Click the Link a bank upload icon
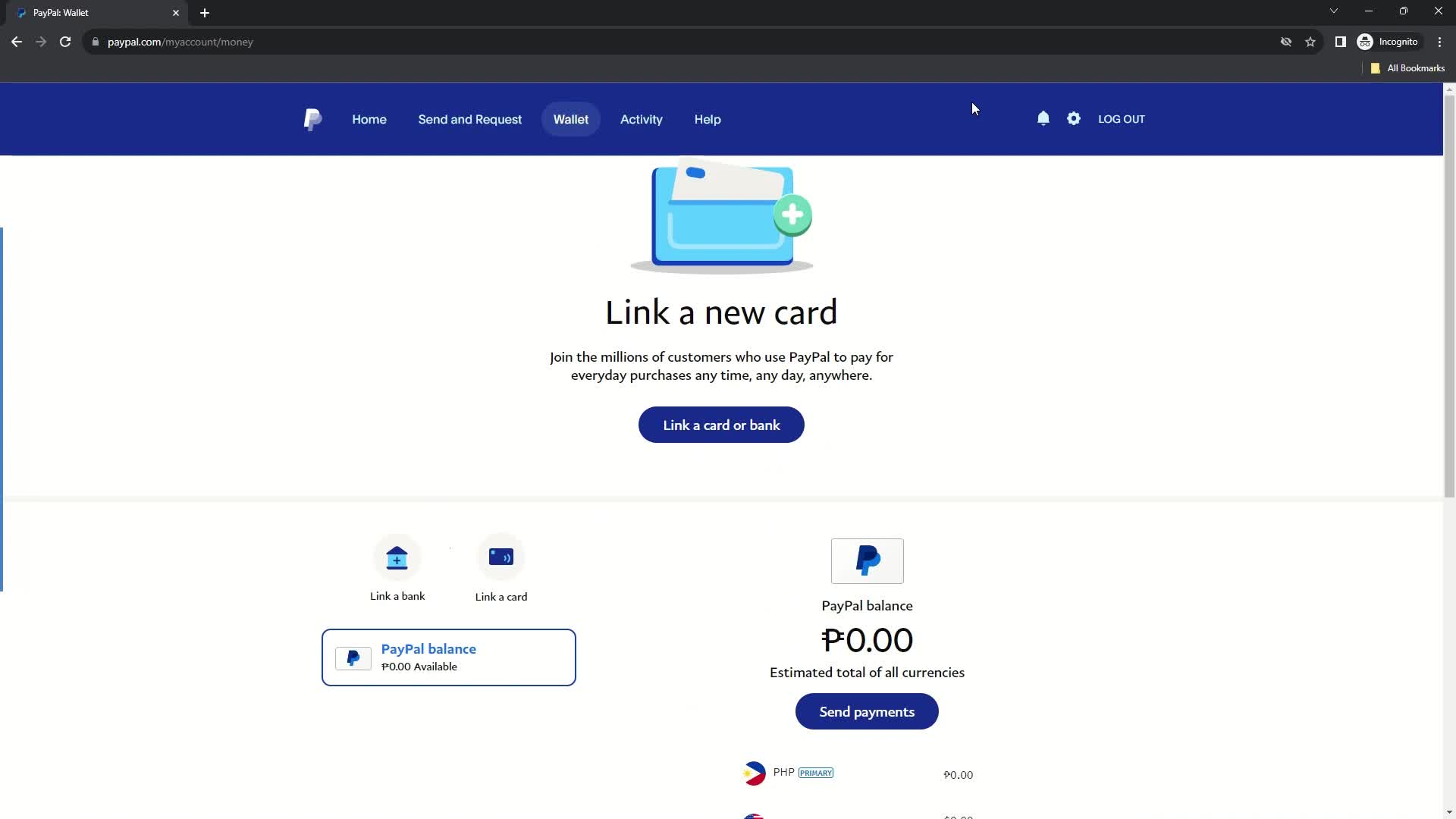Image resolution: width=1456 pixels, height=819 pixels. pyautogui.click(x=397, y=558)
